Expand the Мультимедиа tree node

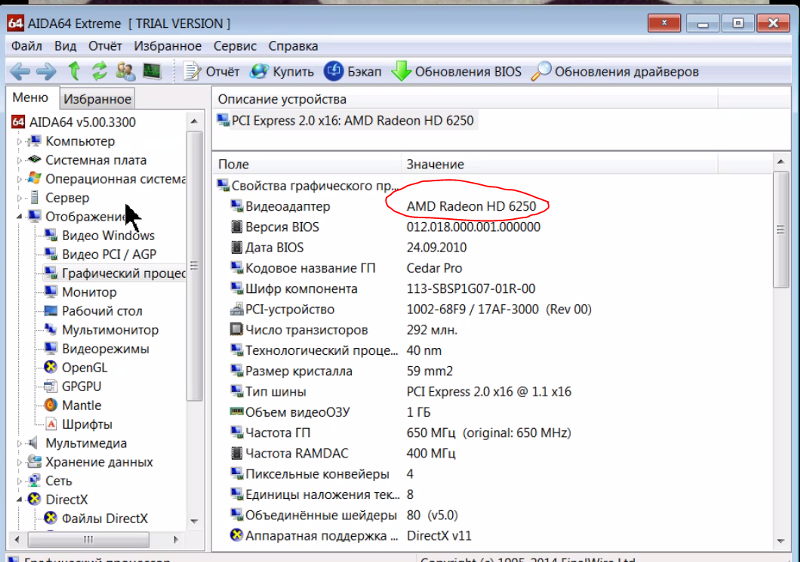point(19,443)
